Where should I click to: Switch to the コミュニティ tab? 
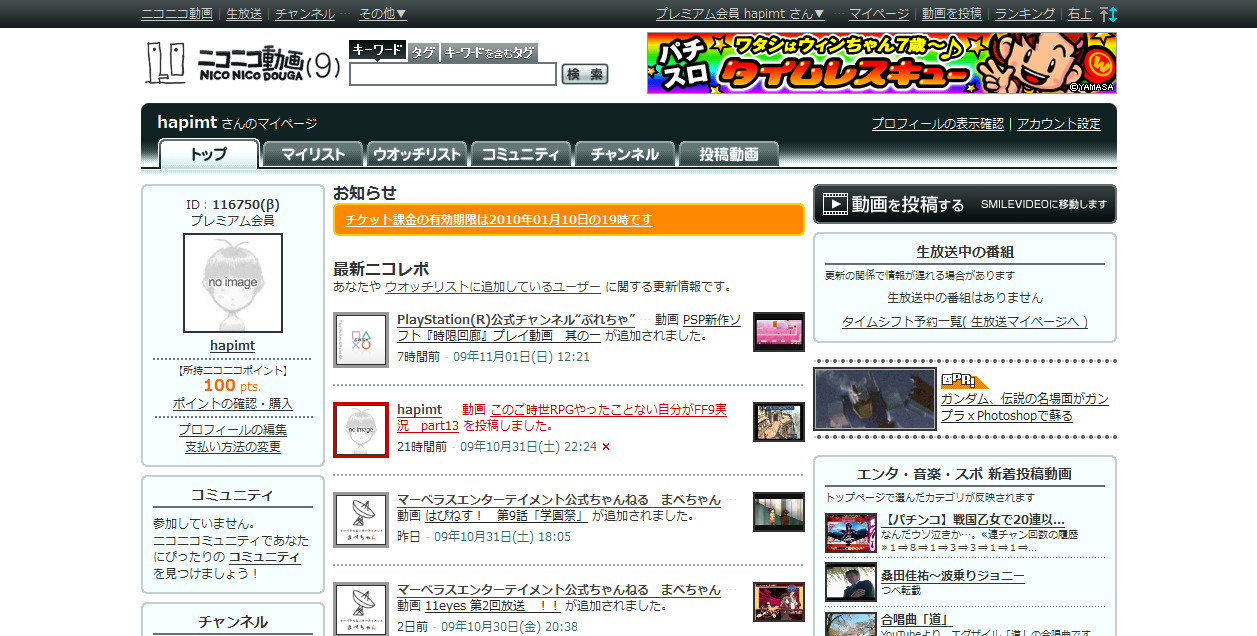coord(521,154)
